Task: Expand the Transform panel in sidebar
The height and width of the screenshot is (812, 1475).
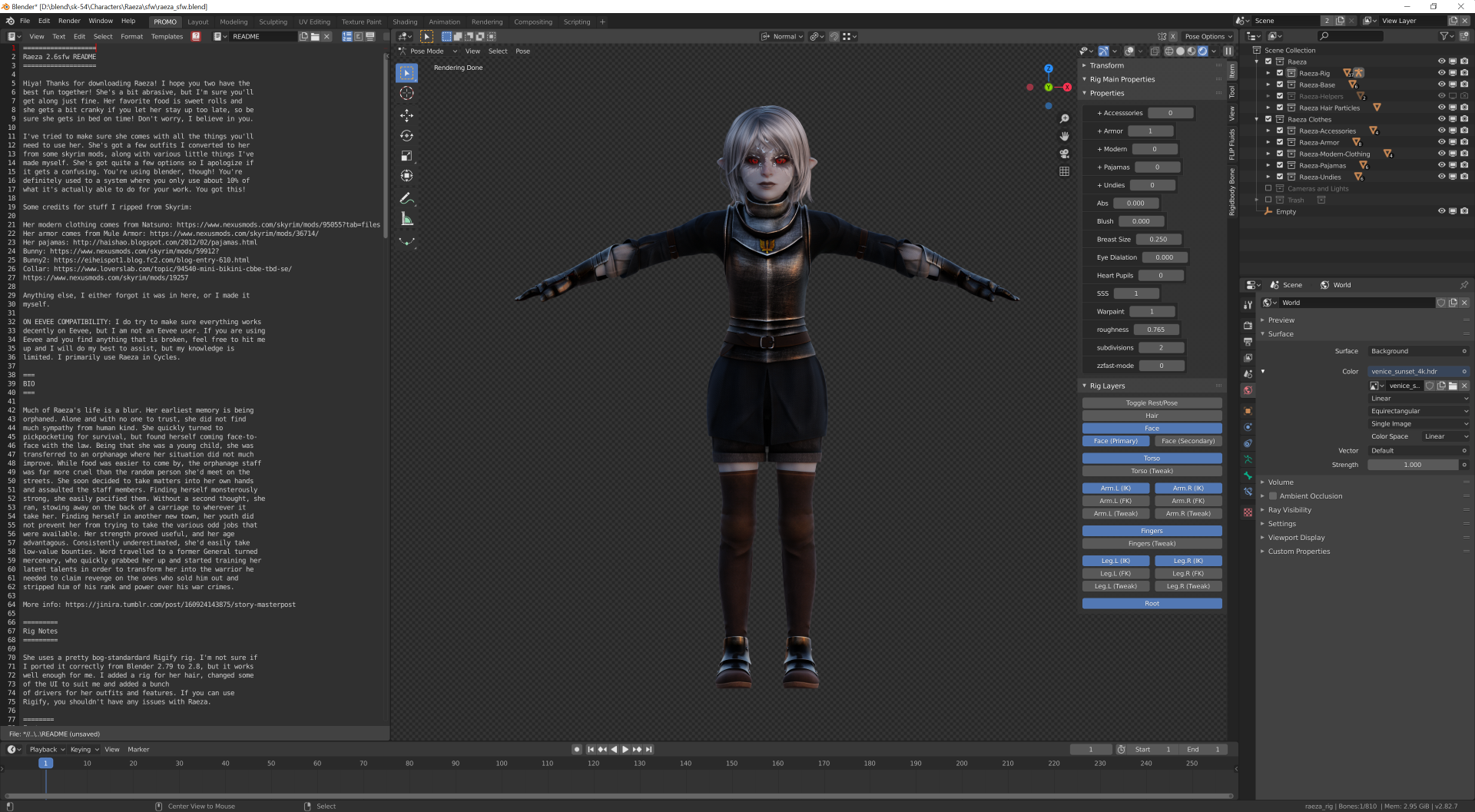Action: point(1106,65)
